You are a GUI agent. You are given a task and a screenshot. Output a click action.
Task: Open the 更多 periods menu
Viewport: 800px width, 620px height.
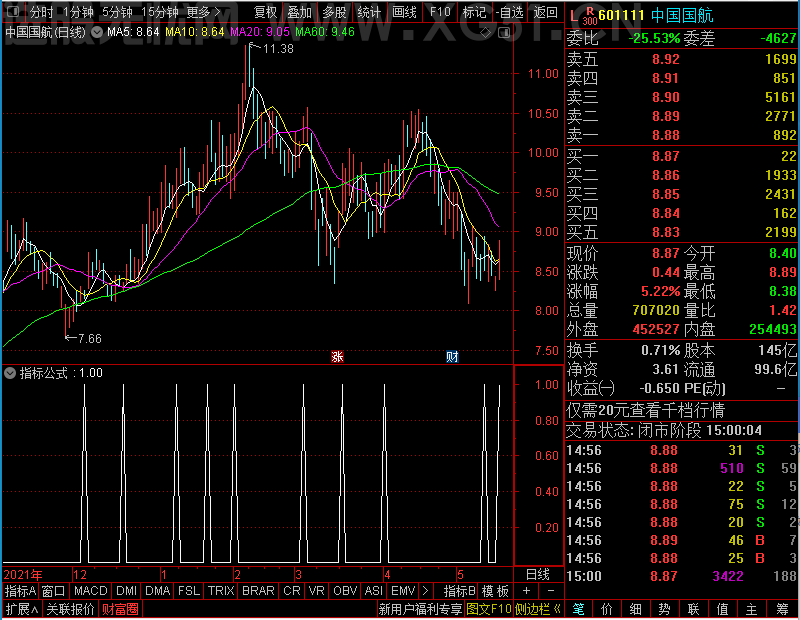click(203, 12)
